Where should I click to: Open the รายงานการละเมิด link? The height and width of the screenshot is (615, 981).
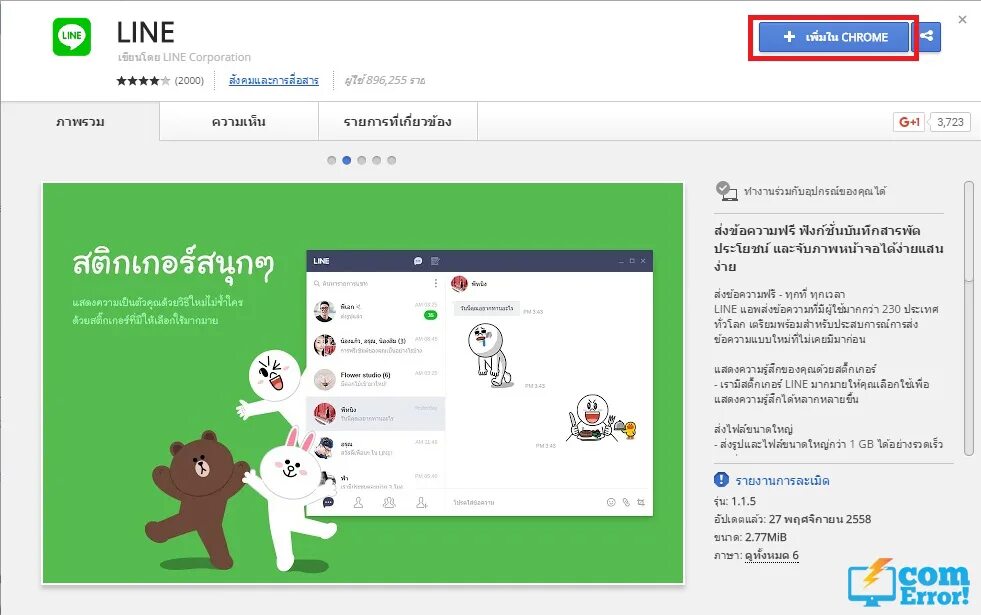782,480
